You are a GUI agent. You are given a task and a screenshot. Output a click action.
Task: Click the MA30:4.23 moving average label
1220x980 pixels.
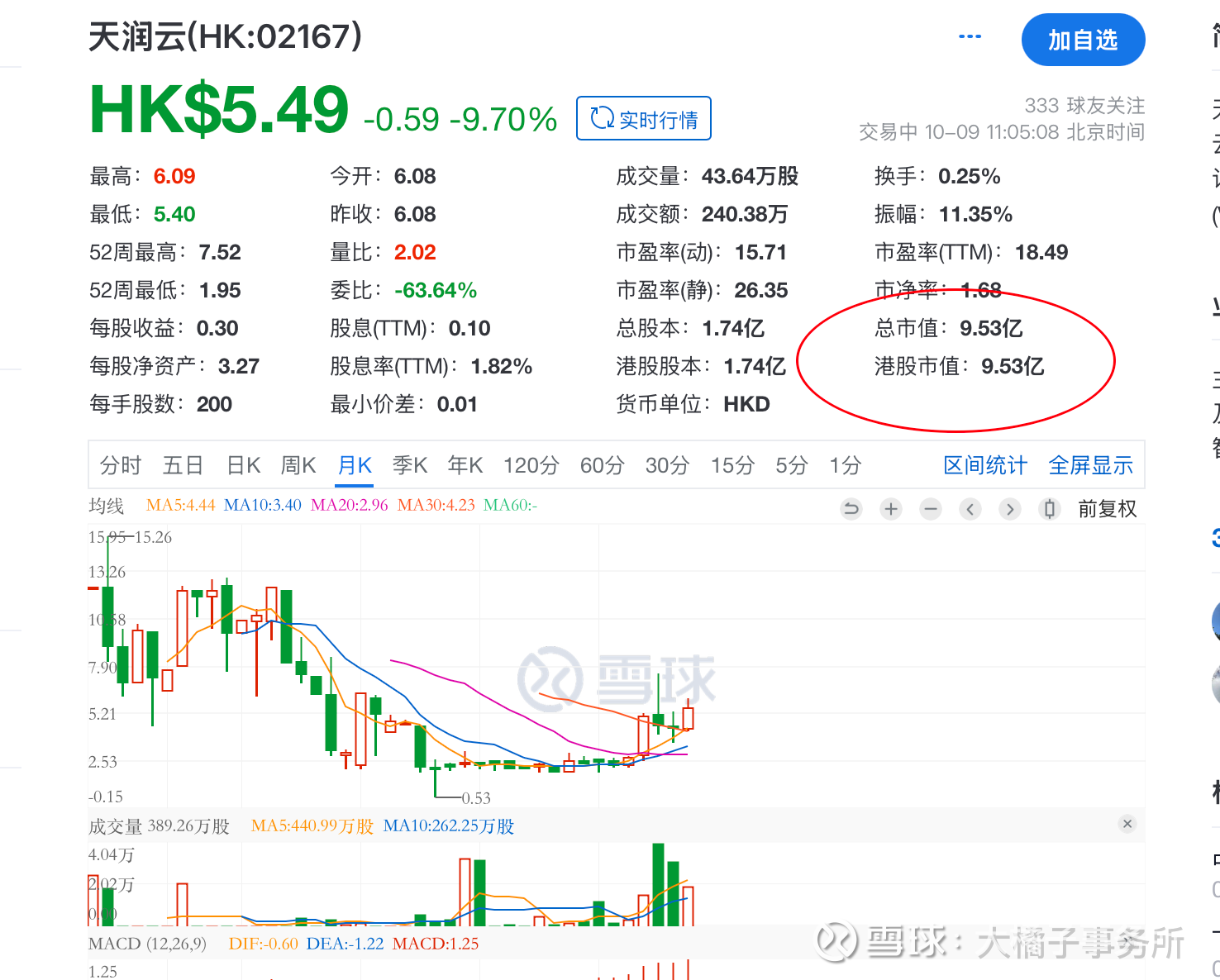point(436,505)
